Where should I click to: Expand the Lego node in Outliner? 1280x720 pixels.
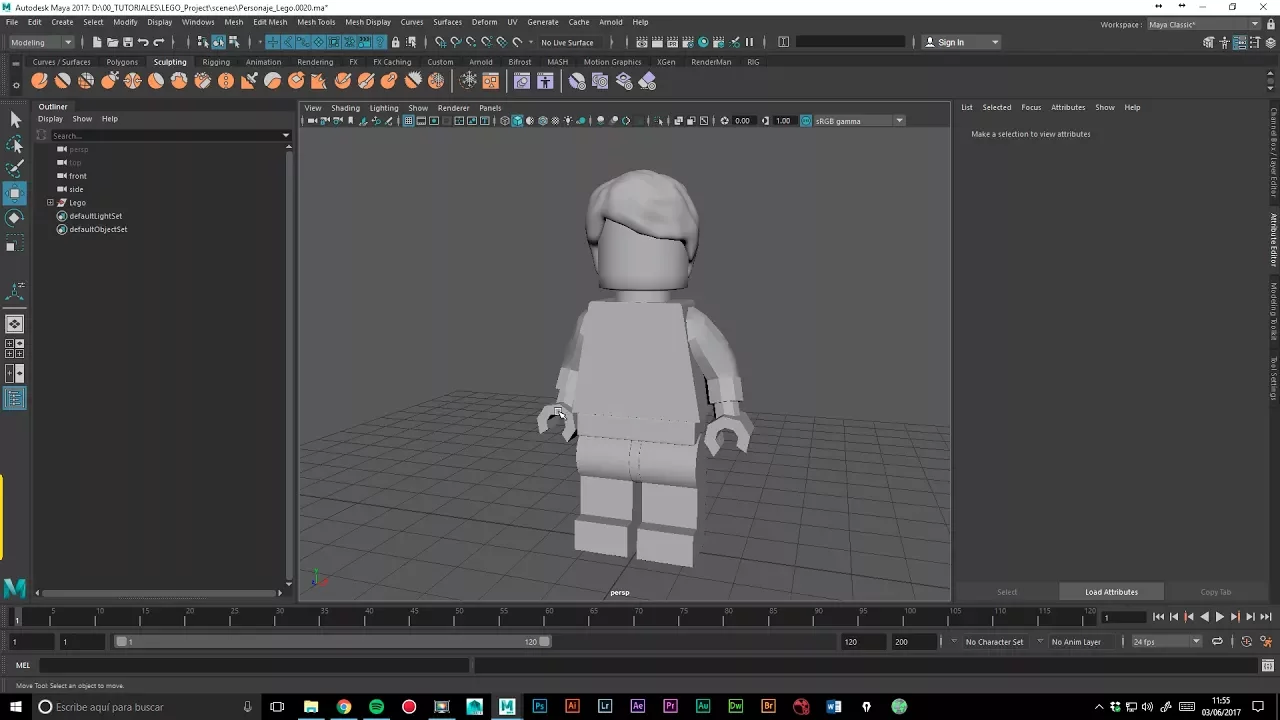pos(50,203)
